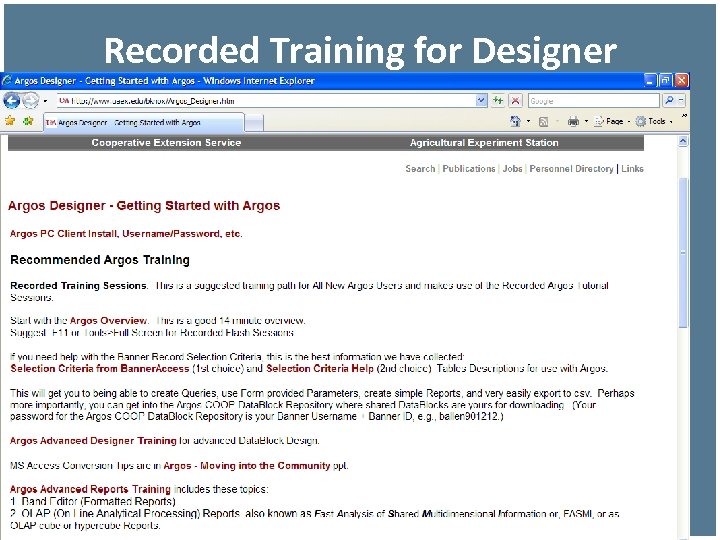The height and width of the screenshot is (540, 720).
Task: Open the Argos Overview link
Action: (x=108, y=321)
